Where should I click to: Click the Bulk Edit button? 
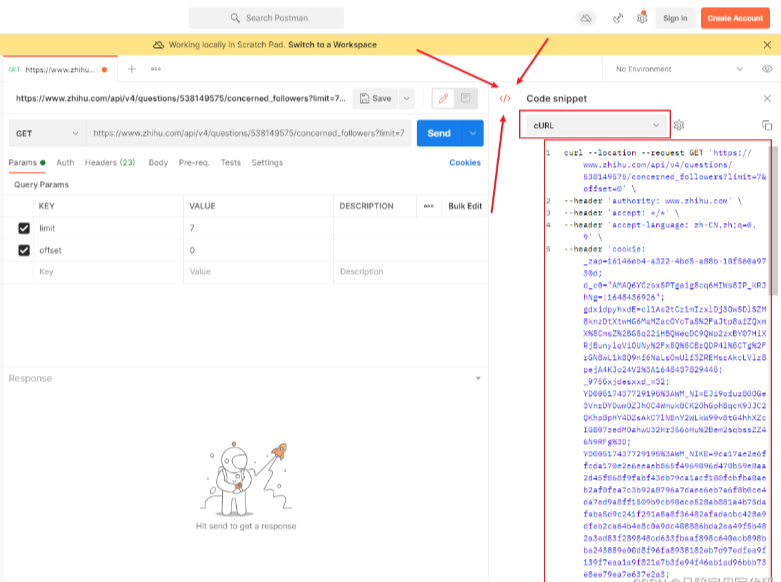[x=465, y=206]
